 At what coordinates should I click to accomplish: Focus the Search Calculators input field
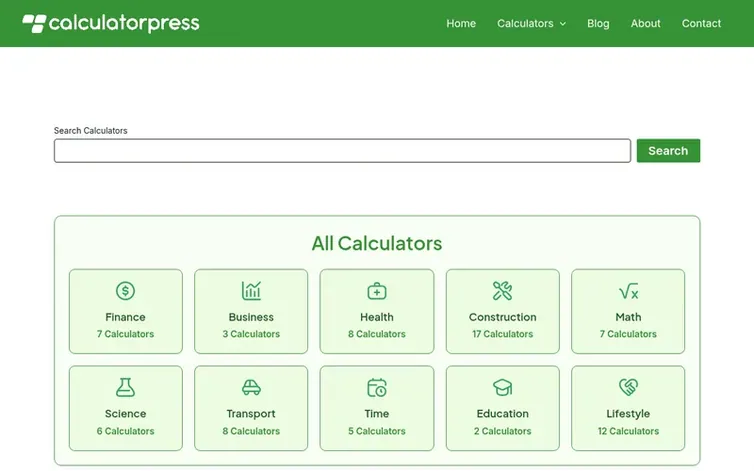[342, 151]
